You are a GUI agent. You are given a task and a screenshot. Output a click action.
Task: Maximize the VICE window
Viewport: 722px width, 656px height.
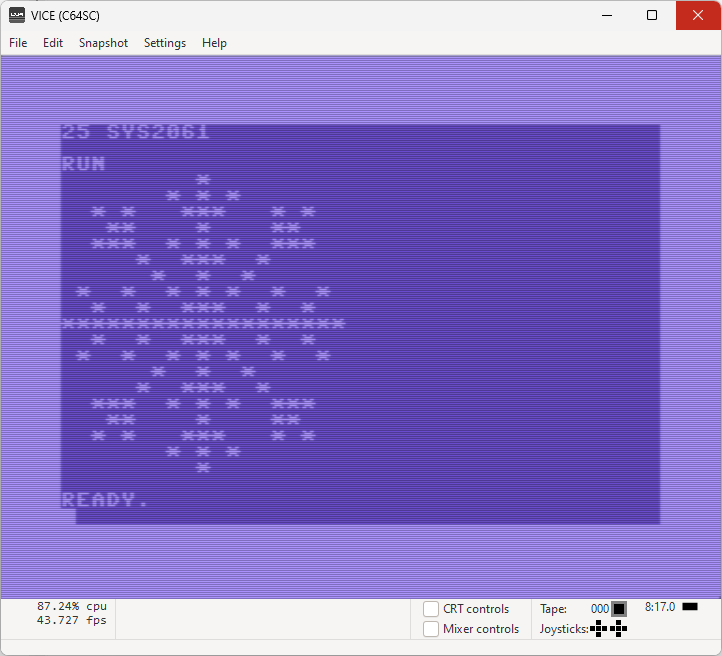pyautogui.click(x=652, y=15)
